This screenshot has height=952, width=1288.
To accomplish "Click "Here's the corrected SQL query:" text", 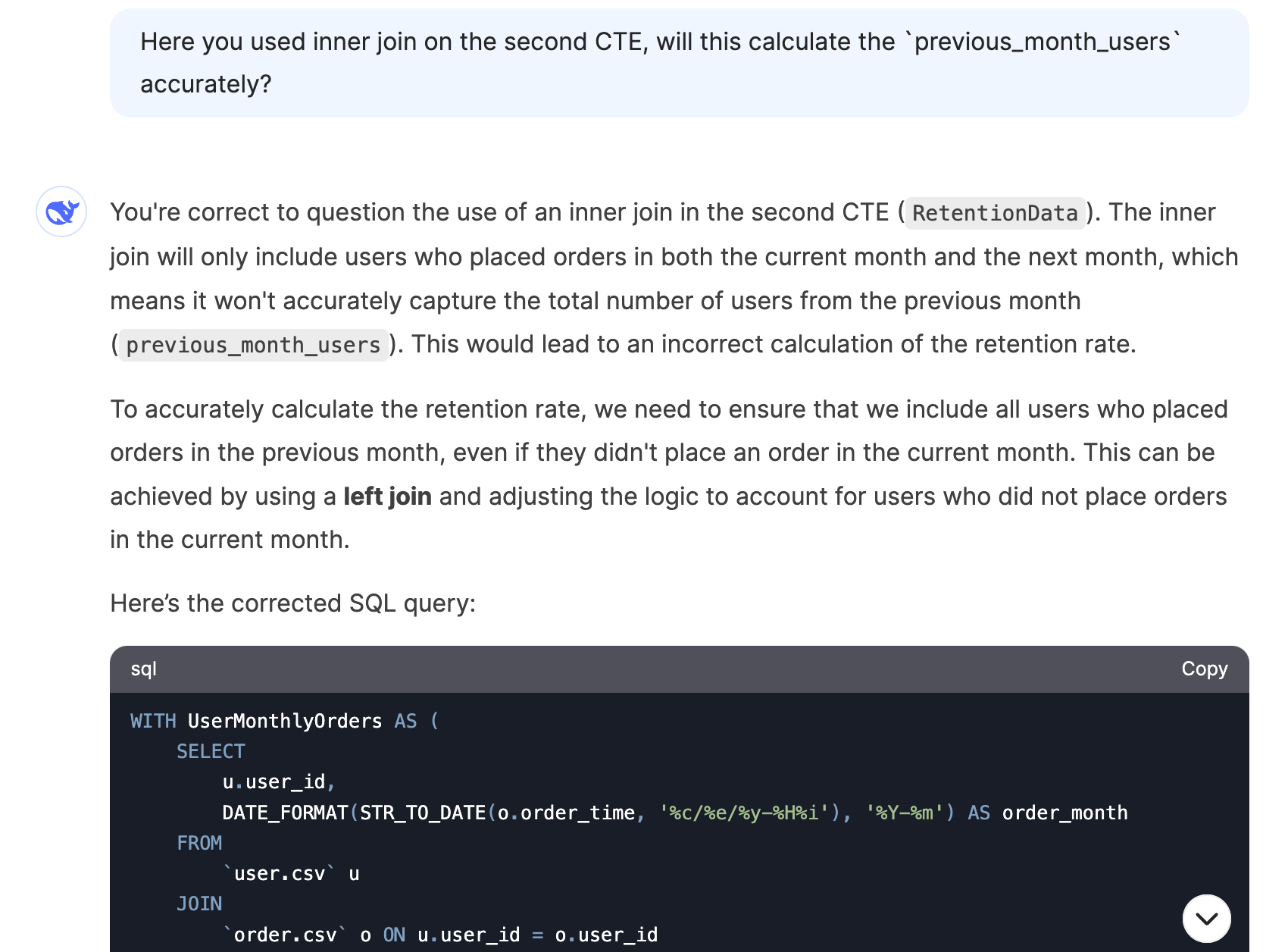I will [292, 603].
